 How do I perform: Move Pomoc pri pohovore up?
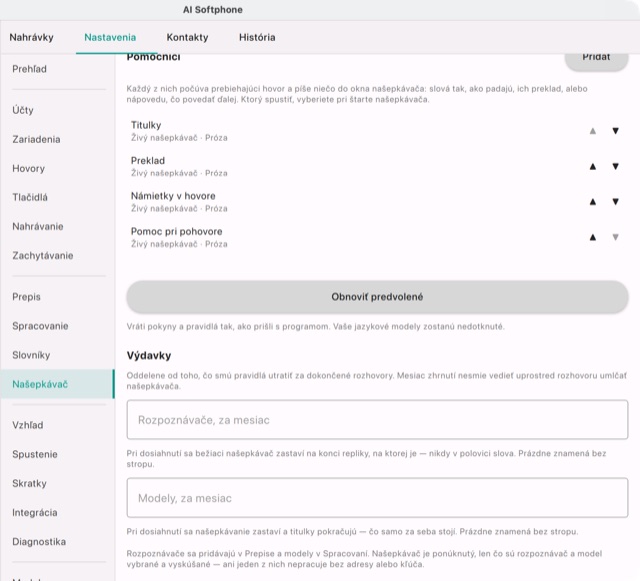coord(593,237)
